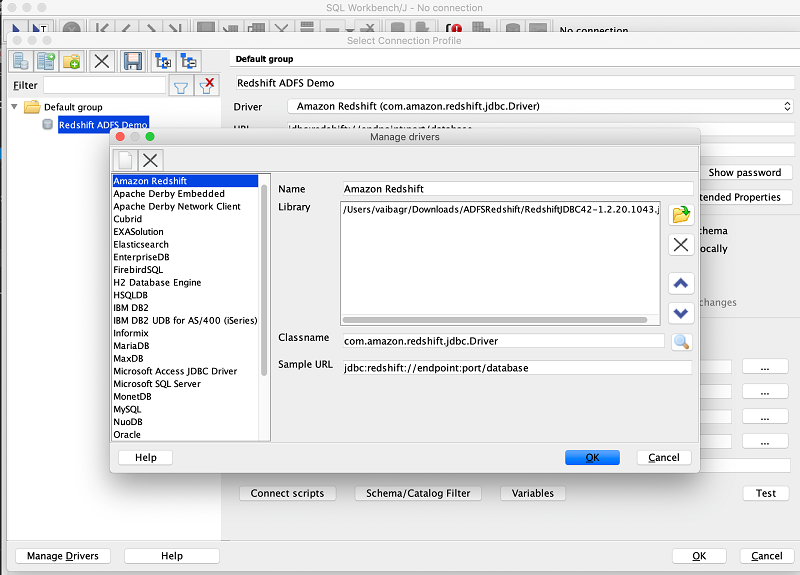Open the library file chooser folder icon
The height and width of the screenshot is (575, 800).
click(681, 214)
